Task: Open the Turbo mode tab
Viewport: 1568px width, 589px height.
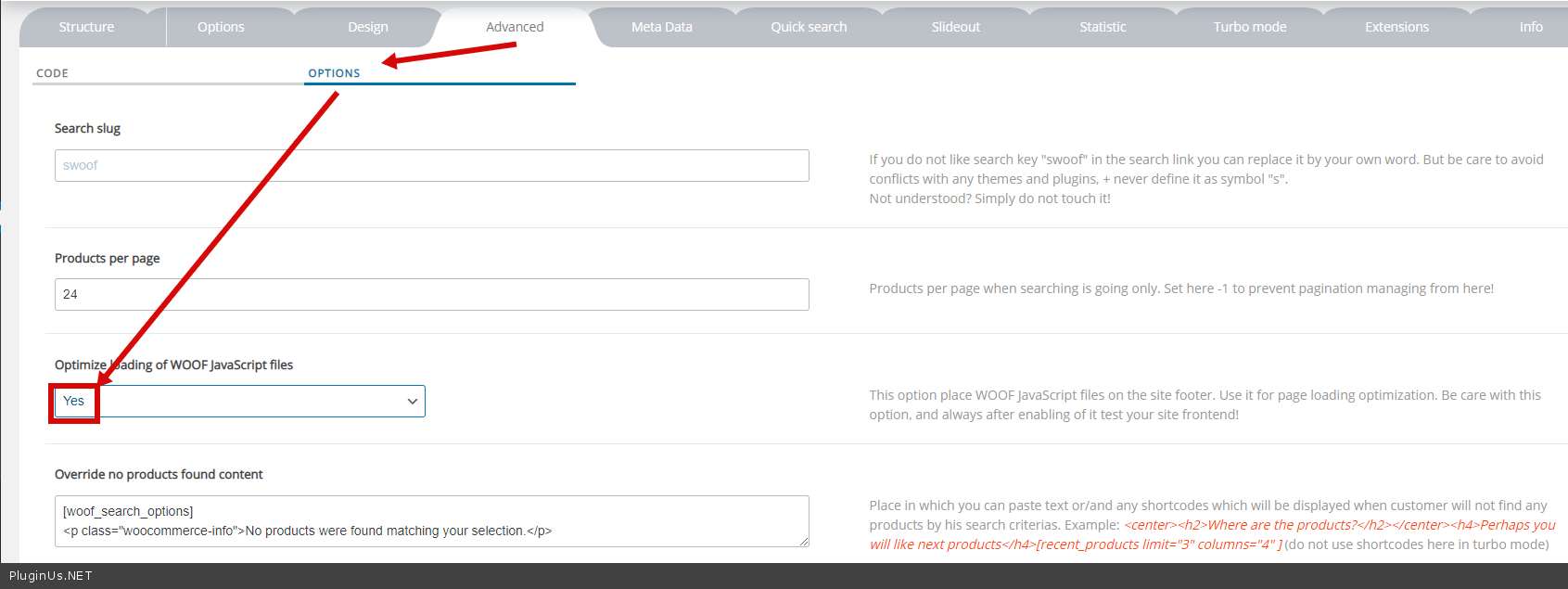Action: (1249, 27)
